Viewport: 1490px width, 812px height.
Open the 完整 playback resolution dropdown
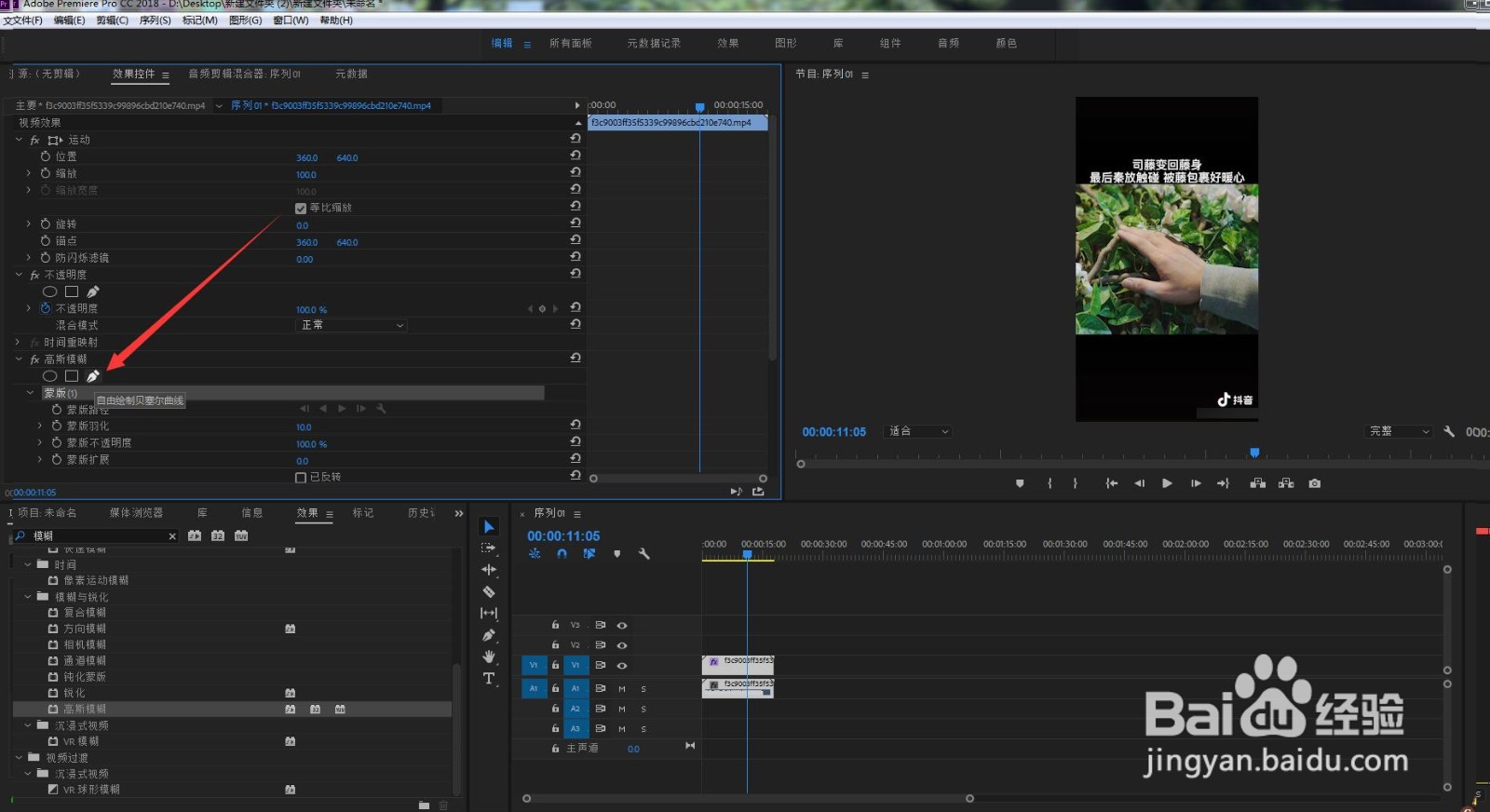tap(1399, 431)
